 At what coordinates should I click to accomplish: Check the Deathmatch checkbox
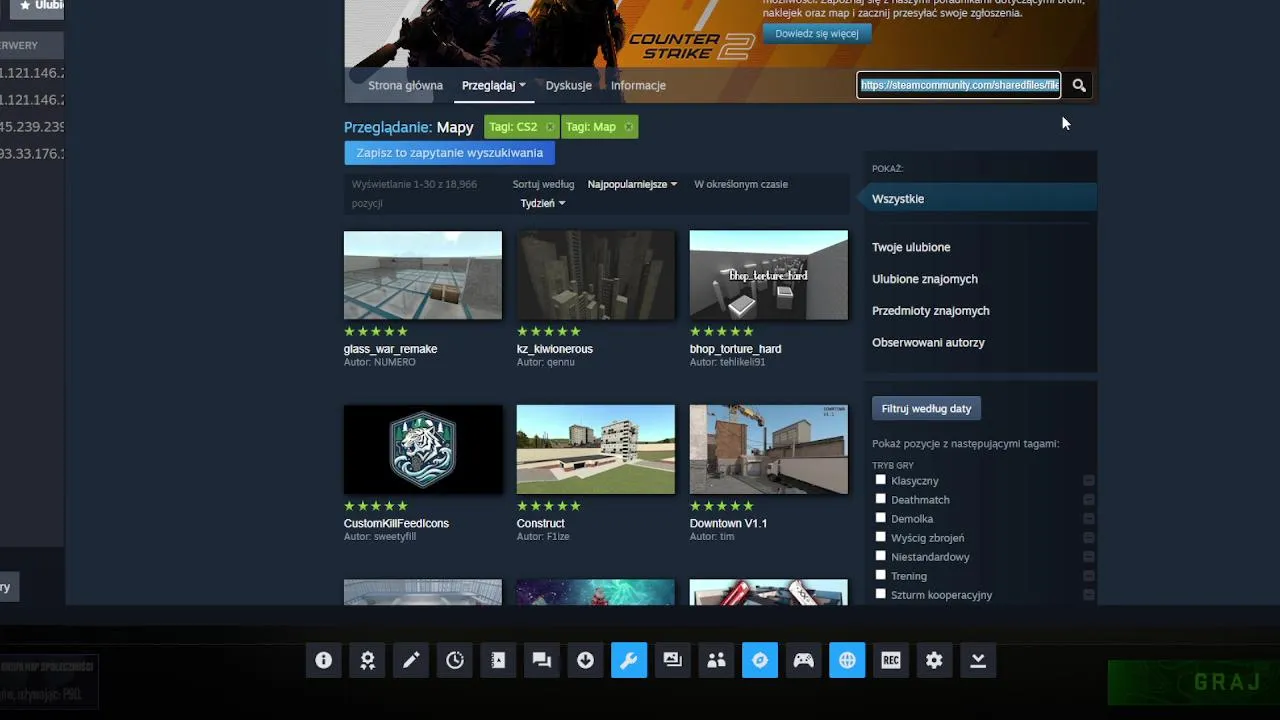click(x=881, y=499)
